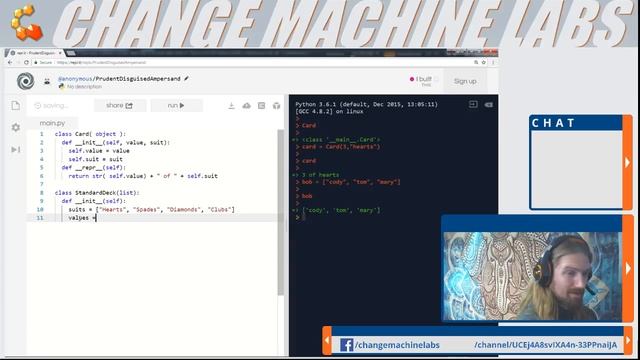Click the 'self.value = value' line
Viewport: 640px width, 360px height.
99,151
